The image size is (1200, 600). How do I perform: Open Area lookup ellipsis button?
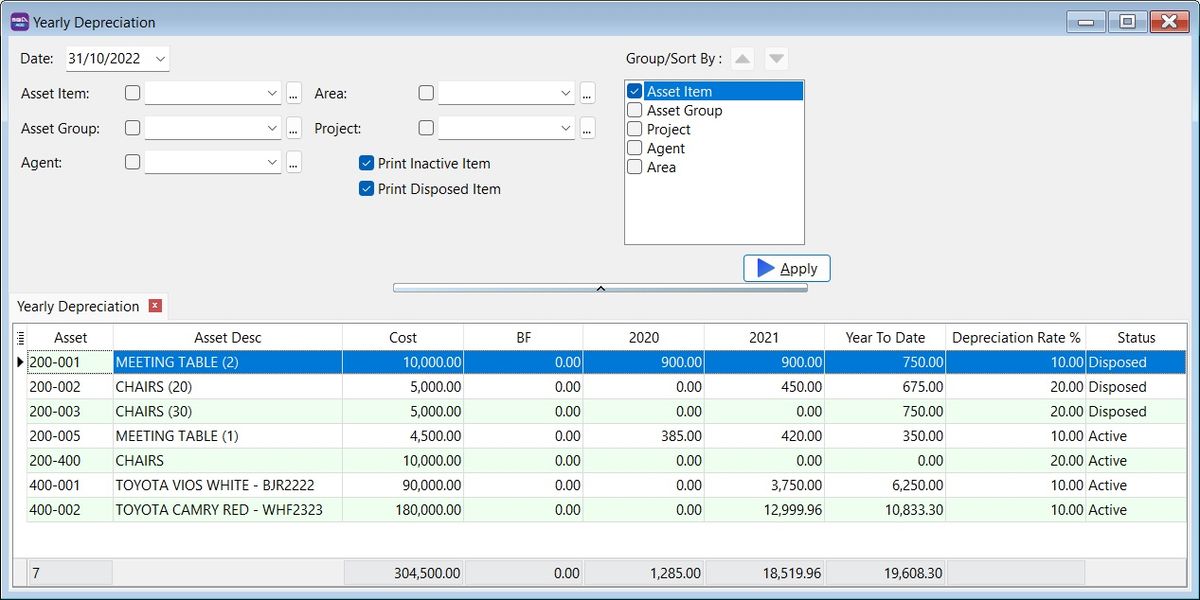point(587,94)
